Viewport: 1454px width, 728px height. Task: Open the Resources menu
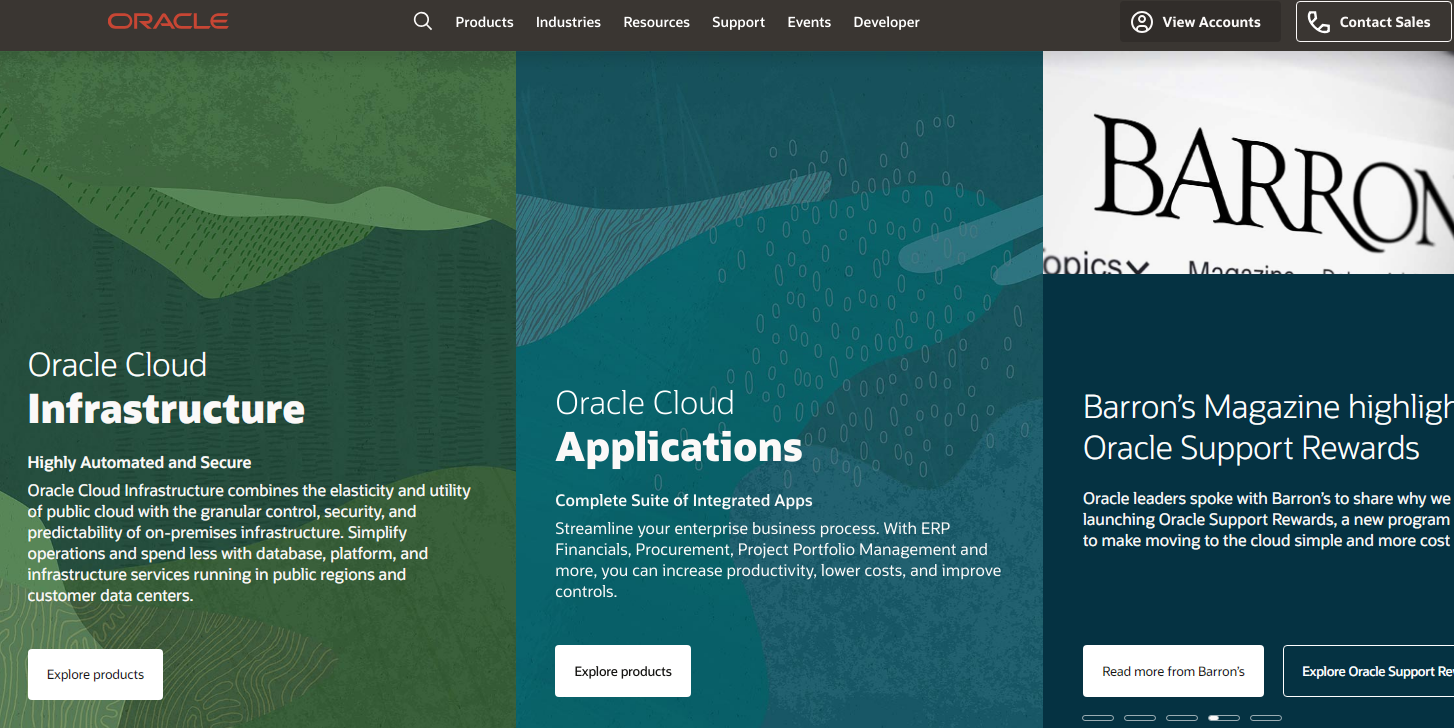pos(656,22)
